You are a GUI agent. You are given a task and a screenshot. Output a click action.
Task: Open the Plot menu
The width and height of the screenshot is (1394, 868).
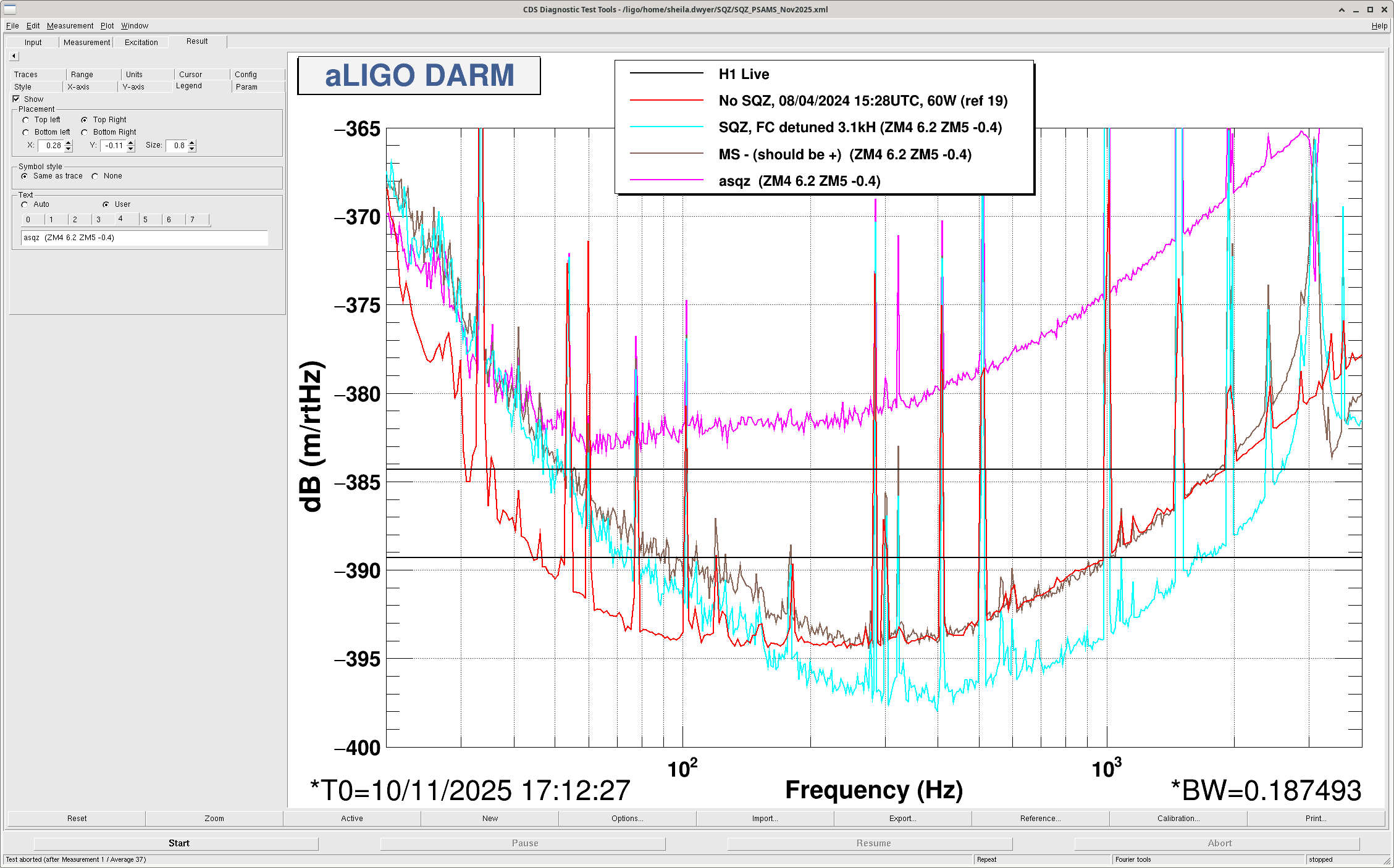pyautogui.click(x=107, y=26)
